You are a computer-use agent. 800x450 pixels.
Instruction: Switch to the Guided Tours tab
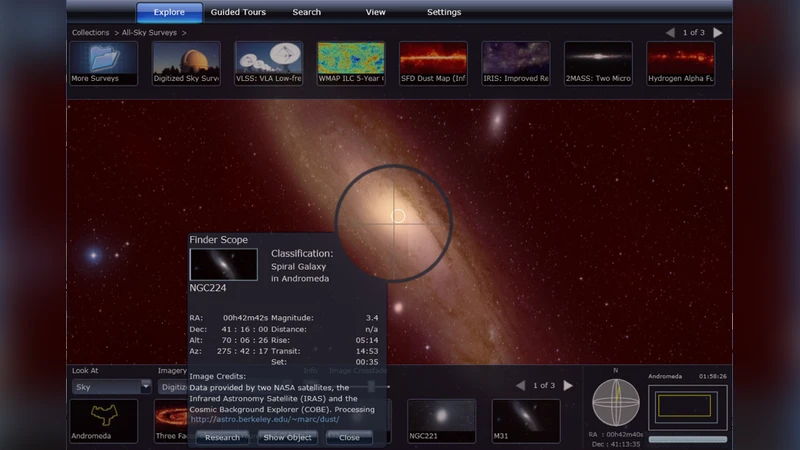(x=238, y=12)
